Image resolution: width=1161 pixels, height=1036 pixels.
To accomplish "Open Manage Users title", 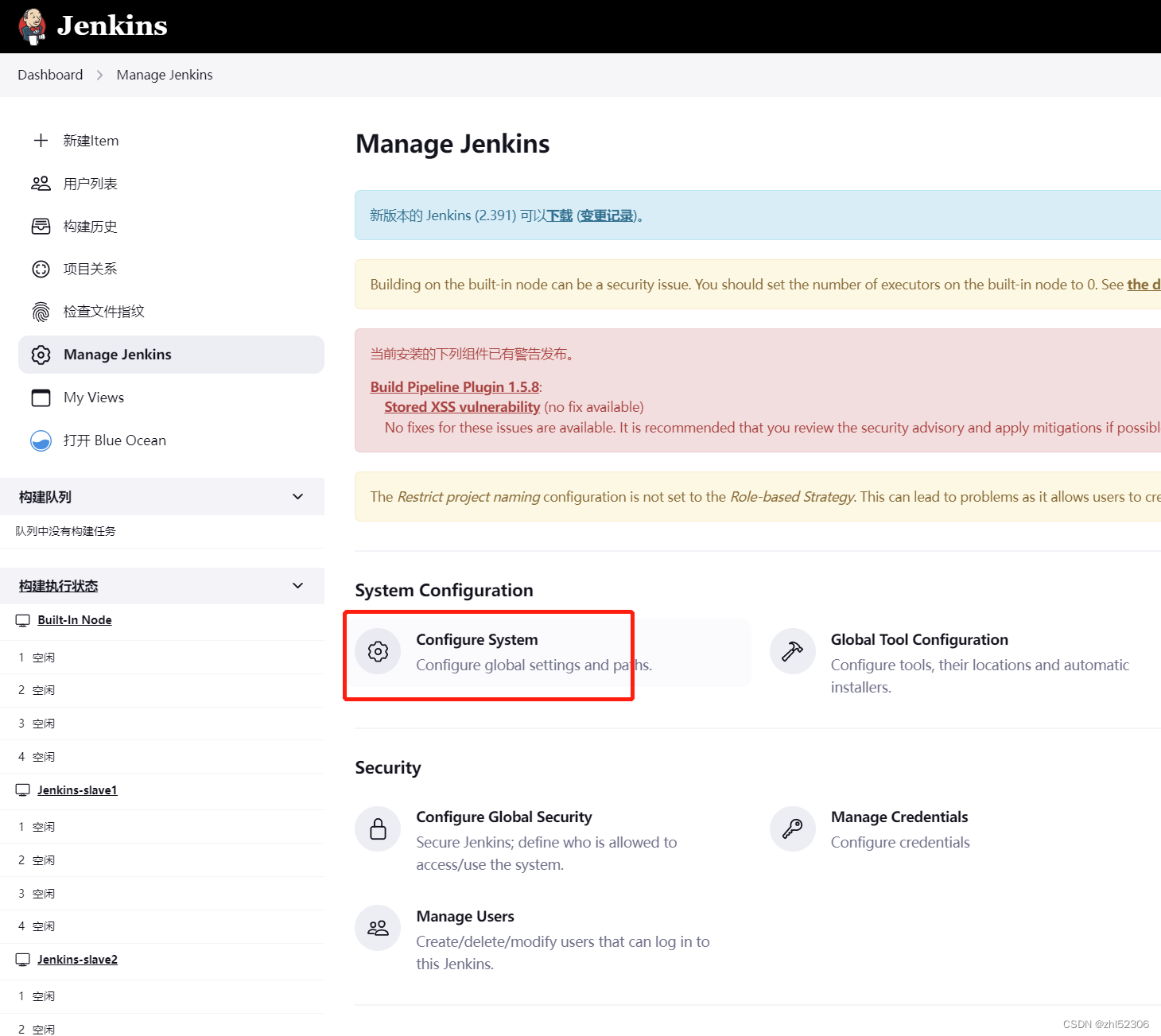I will 465,917.
